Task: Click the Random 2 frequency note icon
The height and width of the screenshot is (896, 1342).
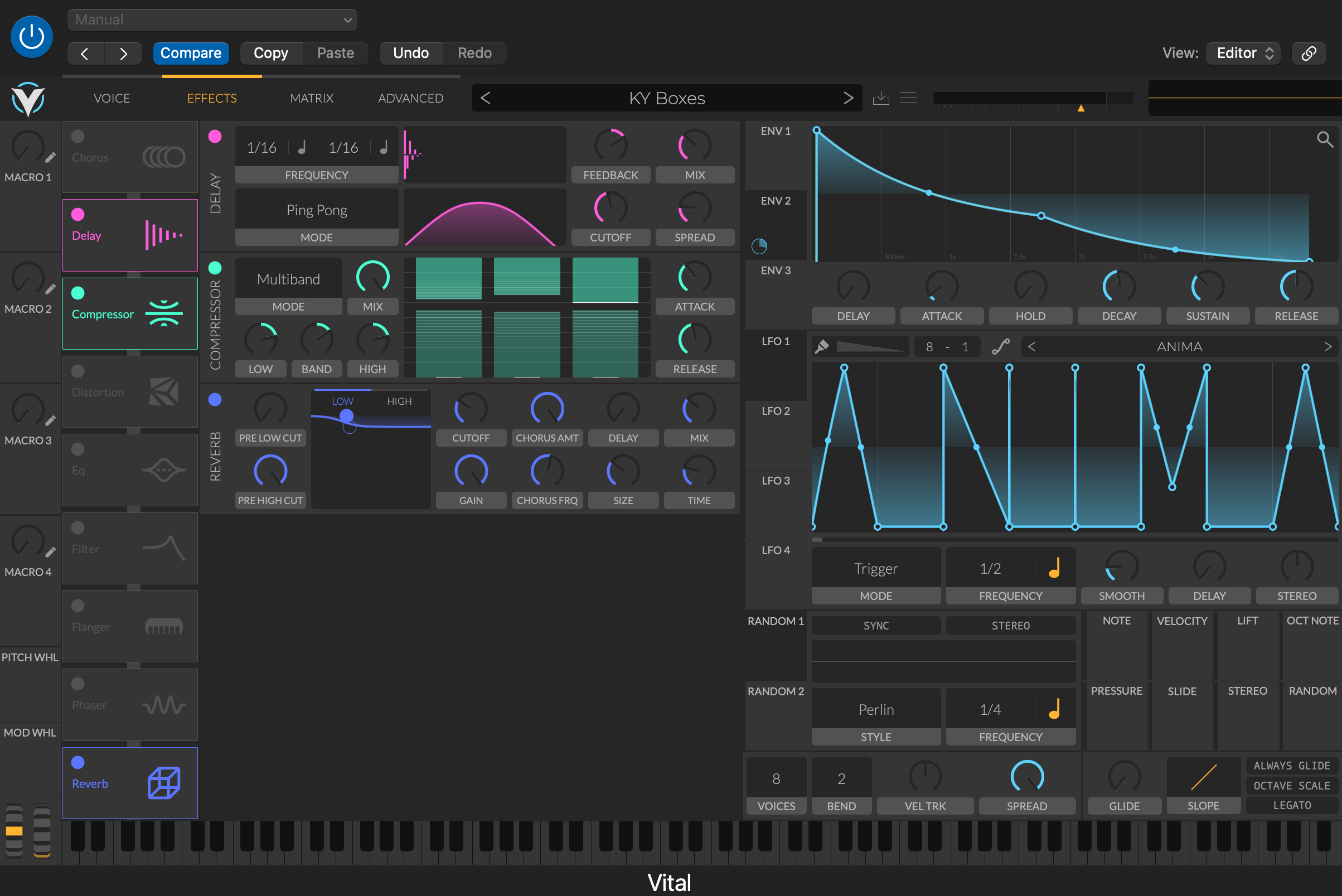Action: pos(1055,709)
